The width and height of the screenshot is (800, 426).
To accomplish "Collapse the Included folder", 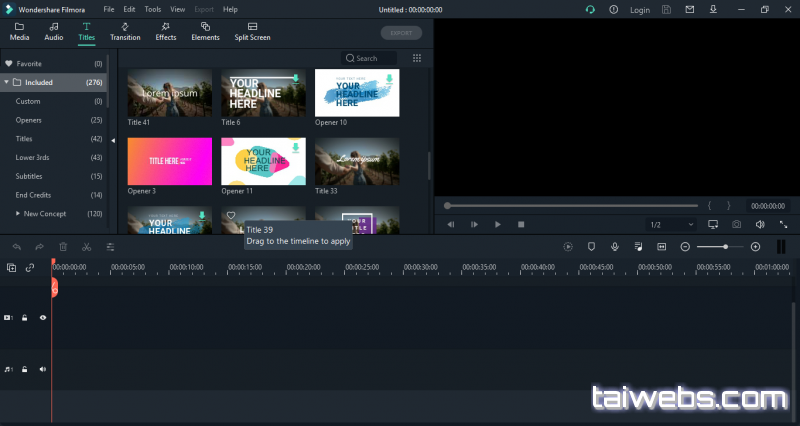I will [7, 82].
